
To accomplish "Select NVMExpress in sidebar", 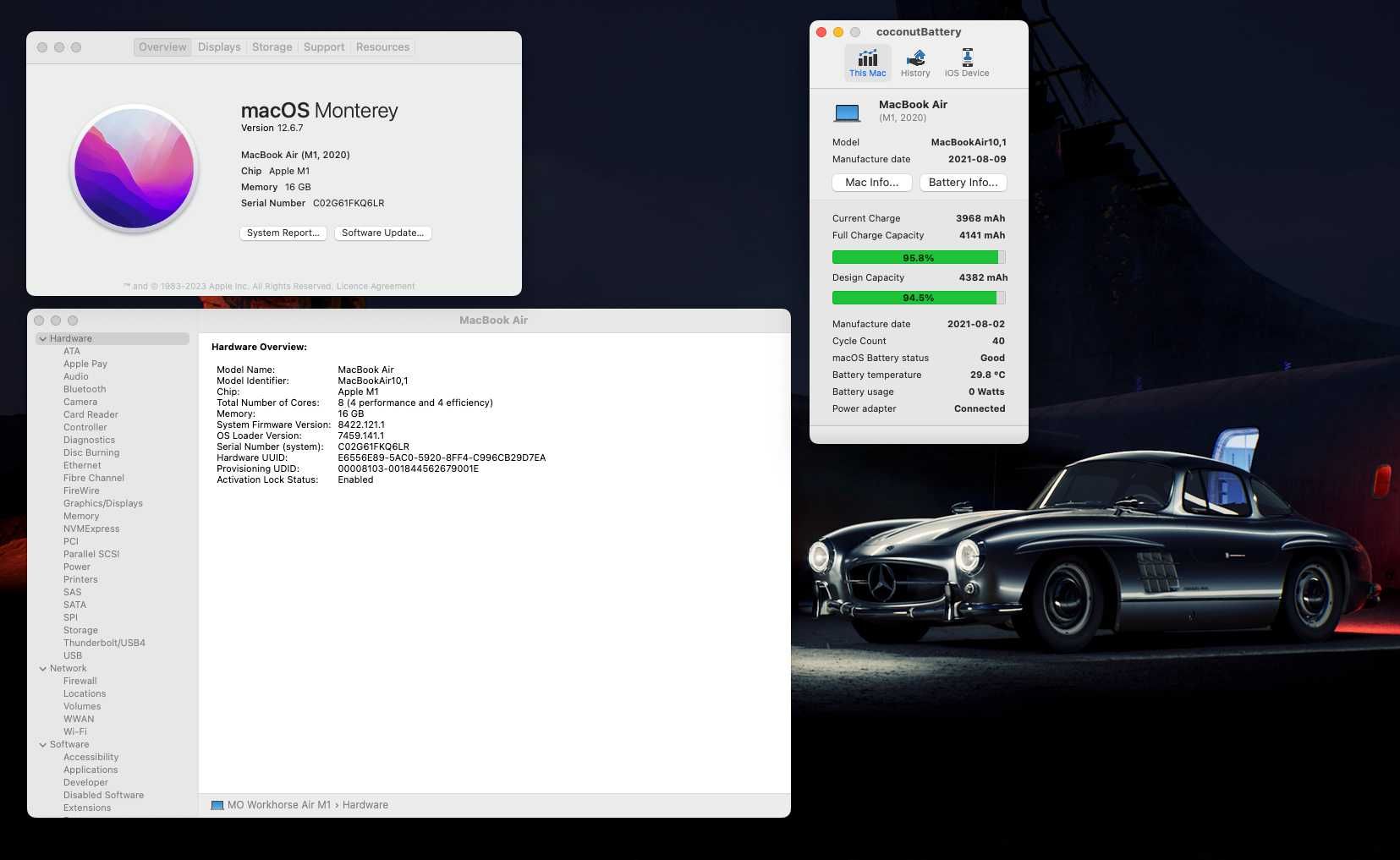I will pos(91,529).
